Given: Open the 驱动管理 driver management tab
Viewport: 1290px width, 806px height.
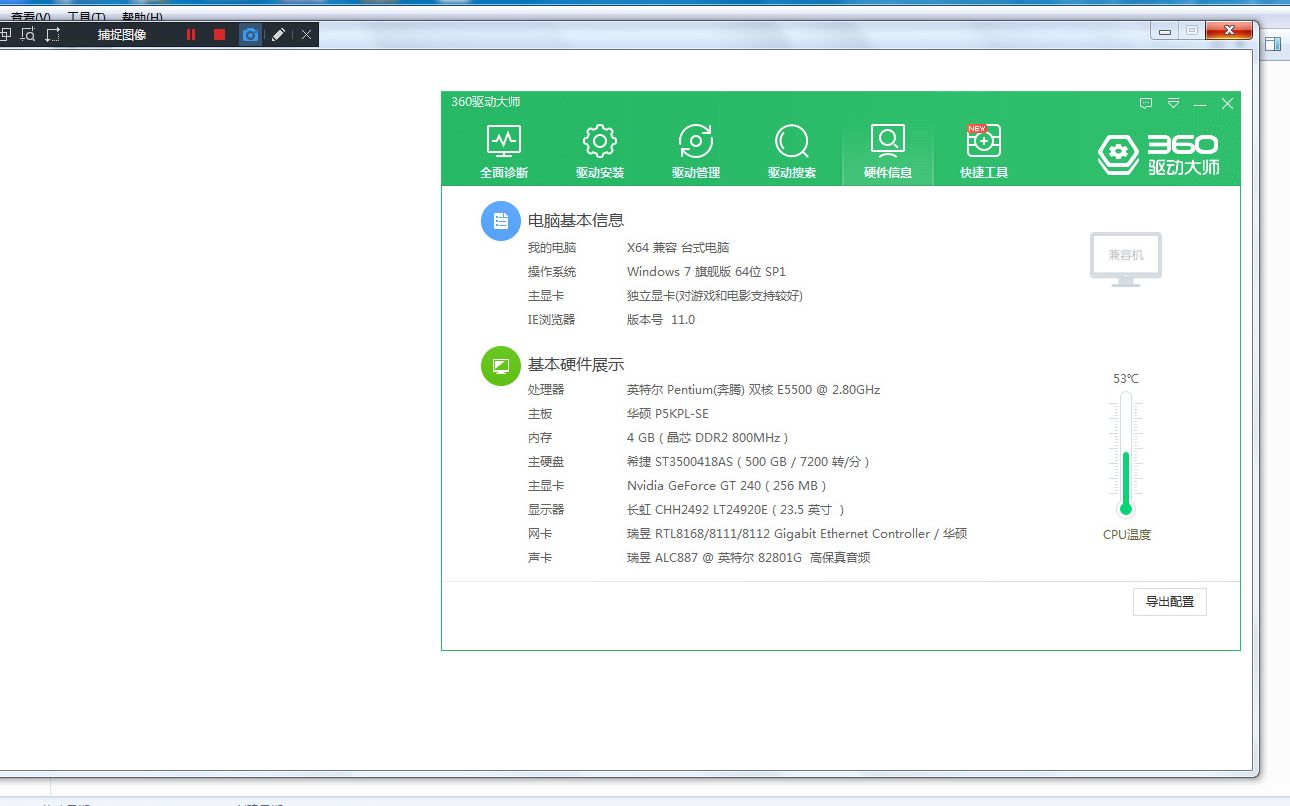Looking at the screenshot, I should coord(696,152).
